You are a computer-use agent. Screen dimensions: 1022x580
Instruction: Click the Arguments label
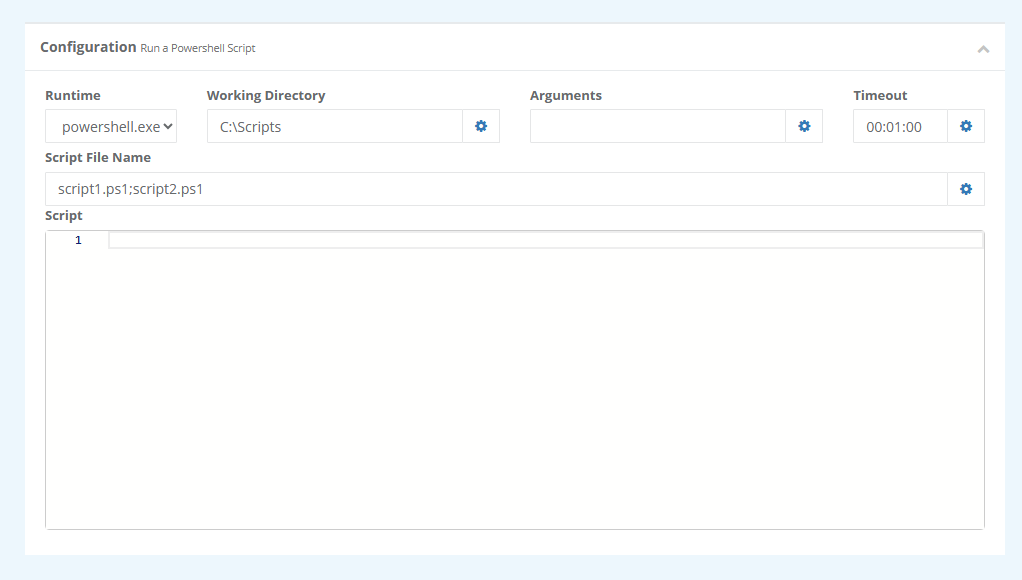click(x=566, y=95)
